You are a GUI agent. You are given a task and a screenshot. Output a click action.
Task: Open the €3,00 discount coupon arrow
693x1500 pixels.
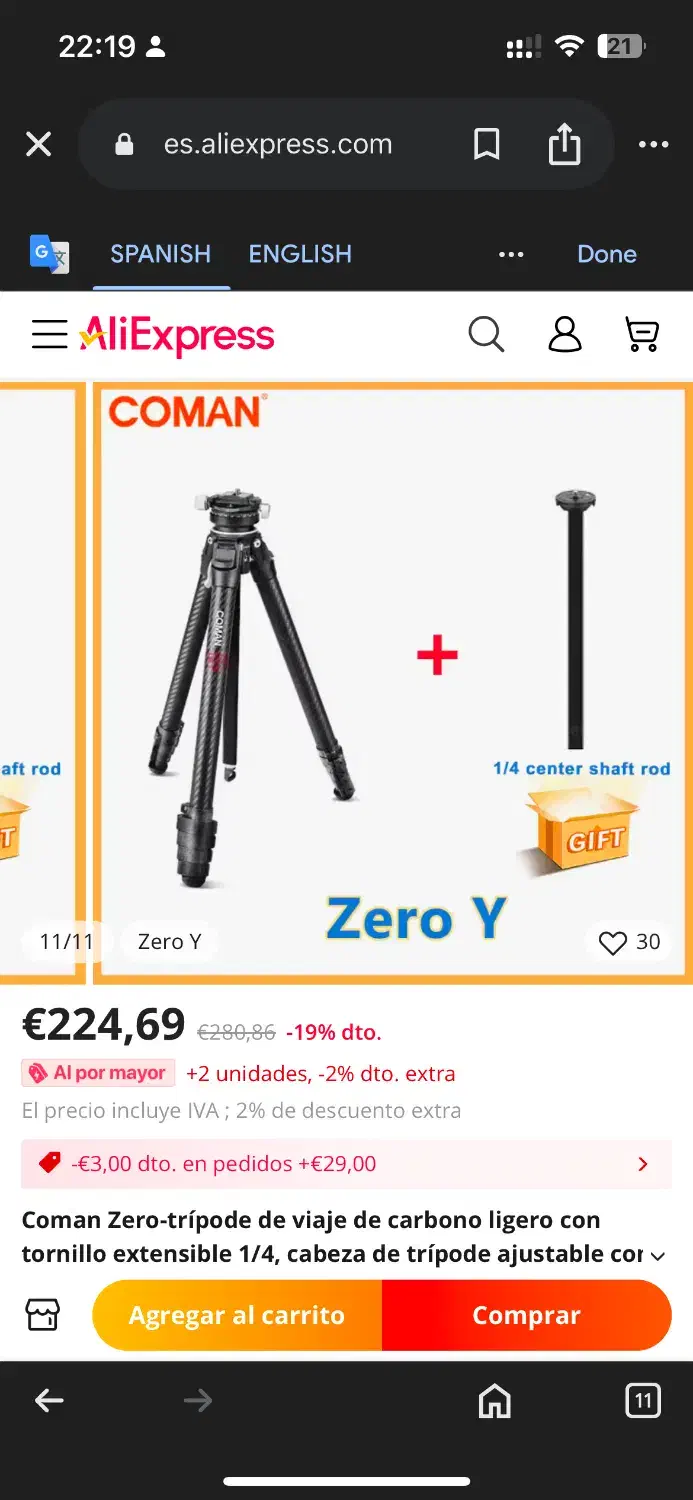pyautogui.click(x=643, y=1164)
